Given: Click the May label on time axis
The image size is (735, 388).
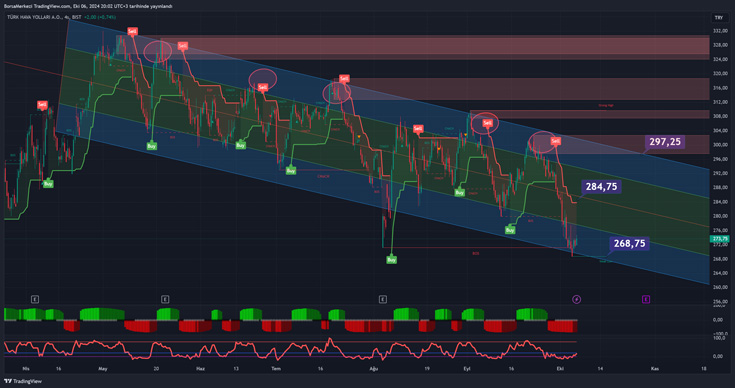Looking at the screenshot, I should [x=103, y=369].
